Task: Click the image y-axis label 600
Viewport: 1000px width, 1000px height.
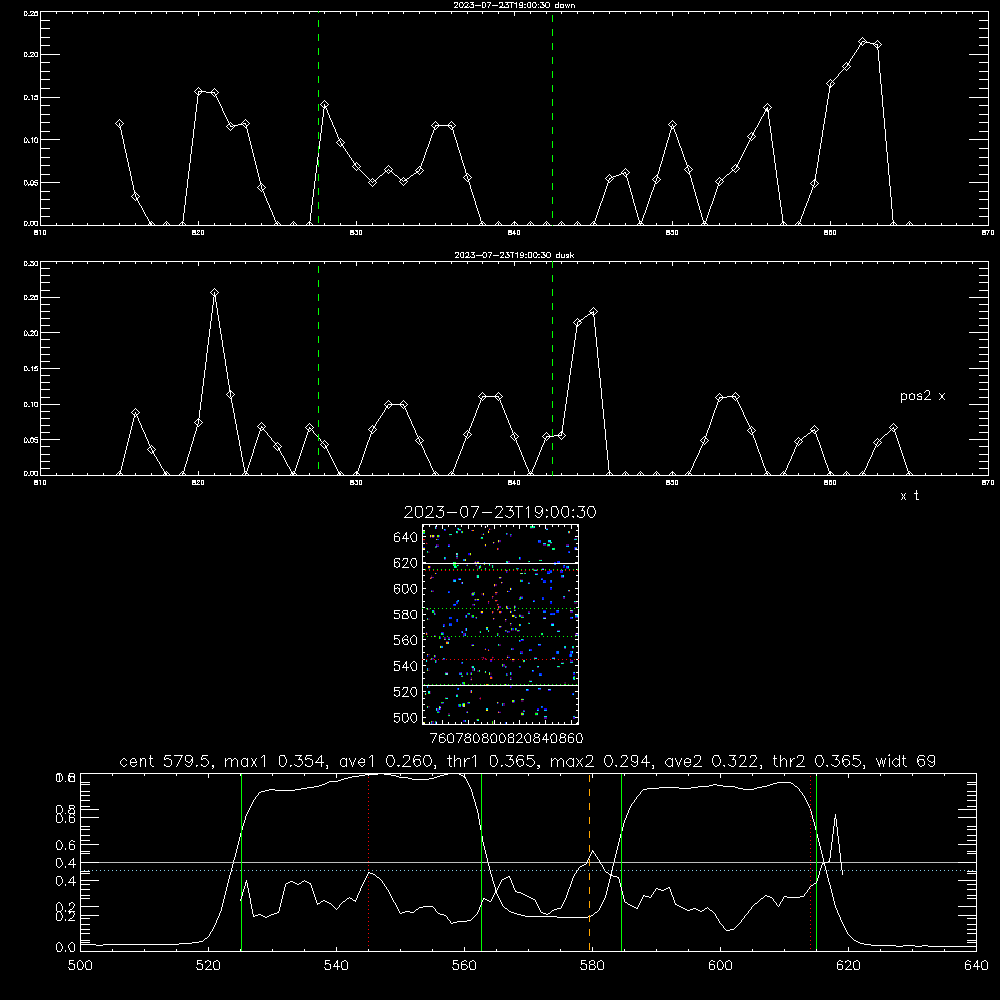Action: (x=405, y=589)
